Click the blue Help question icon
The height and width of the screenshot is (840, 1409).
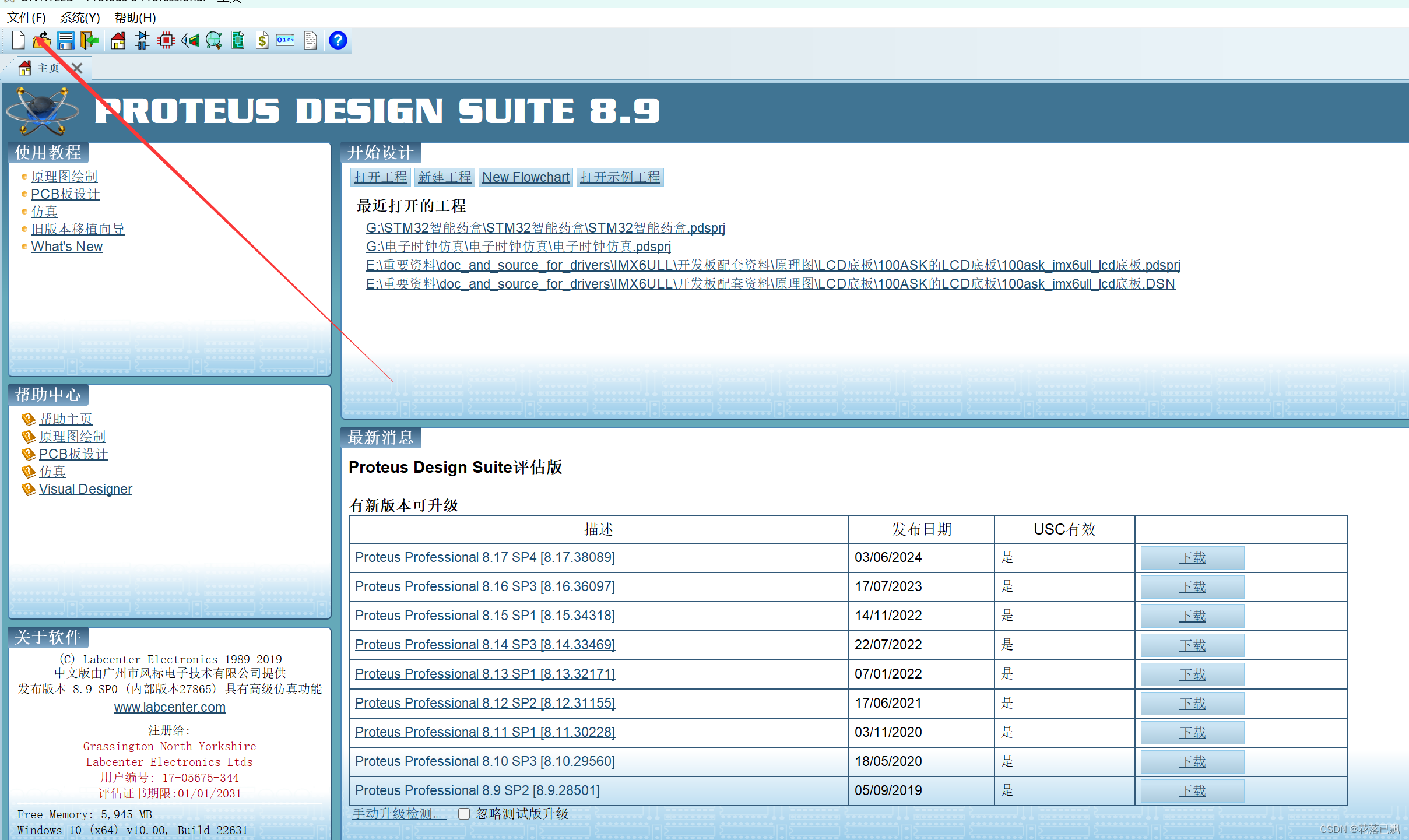coord(338,40)
